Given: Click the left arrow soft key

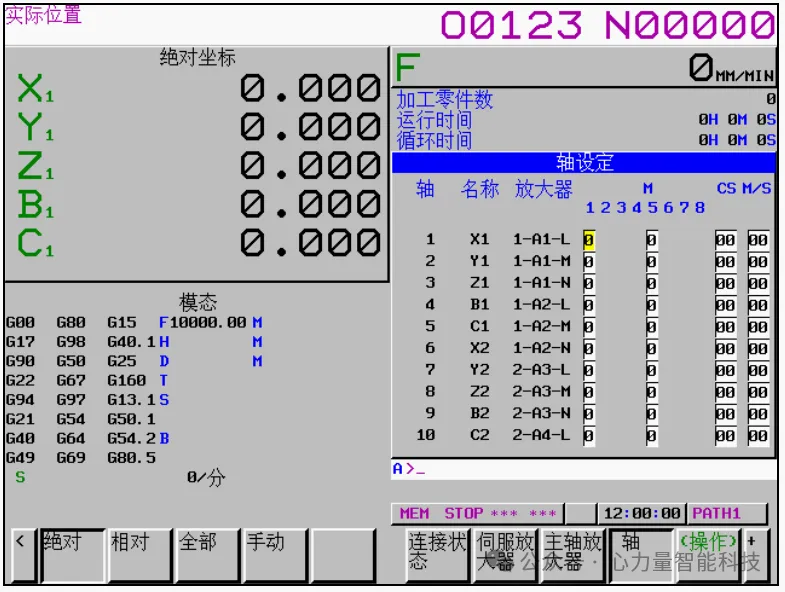Looking at the screenshot, I should (x=23, y=555).
